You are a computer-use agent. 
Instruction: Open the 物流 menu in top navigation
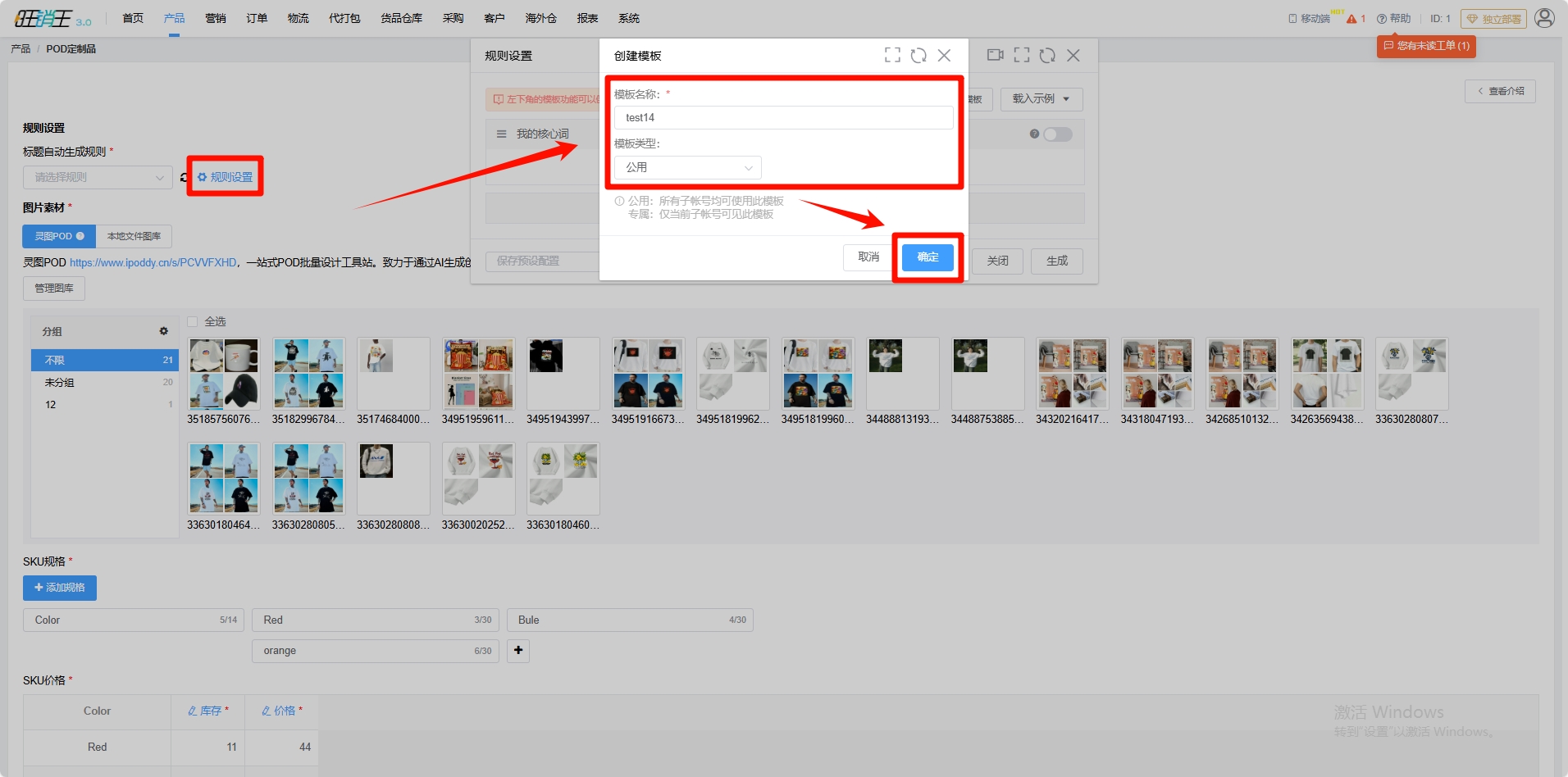(298, 18)
